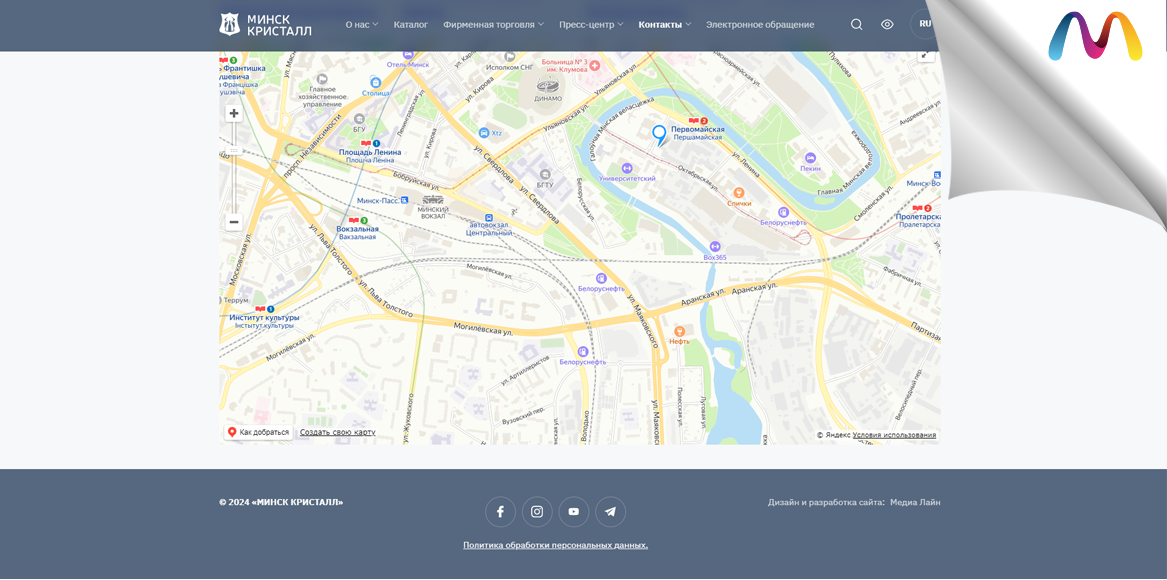Expand the Пресс-центр menu
Screen dimensions: 1167x580
[x=592, y=25]
